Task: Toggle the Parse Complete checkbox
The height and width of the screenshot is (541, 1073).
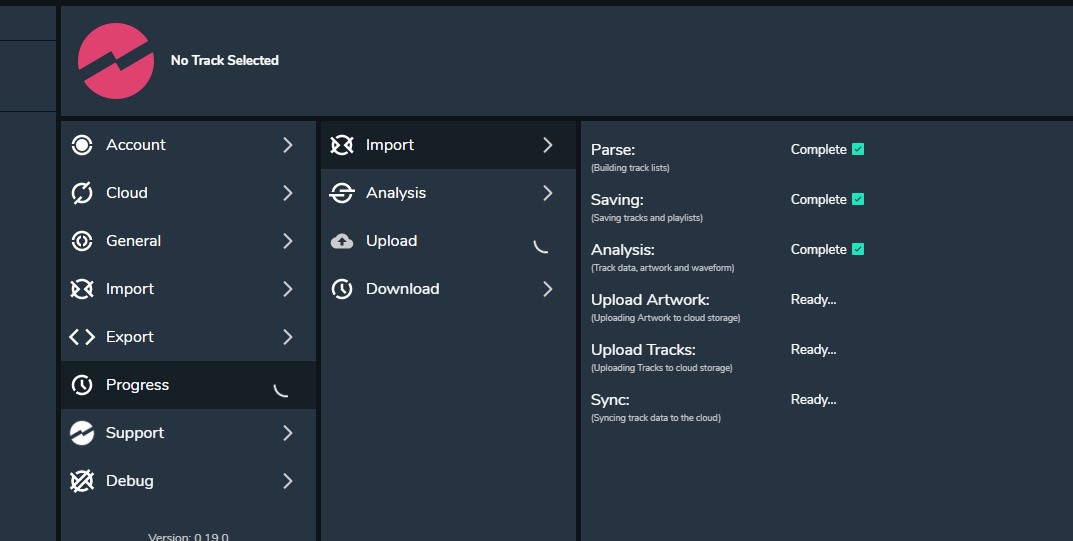Action: (858, 150)
